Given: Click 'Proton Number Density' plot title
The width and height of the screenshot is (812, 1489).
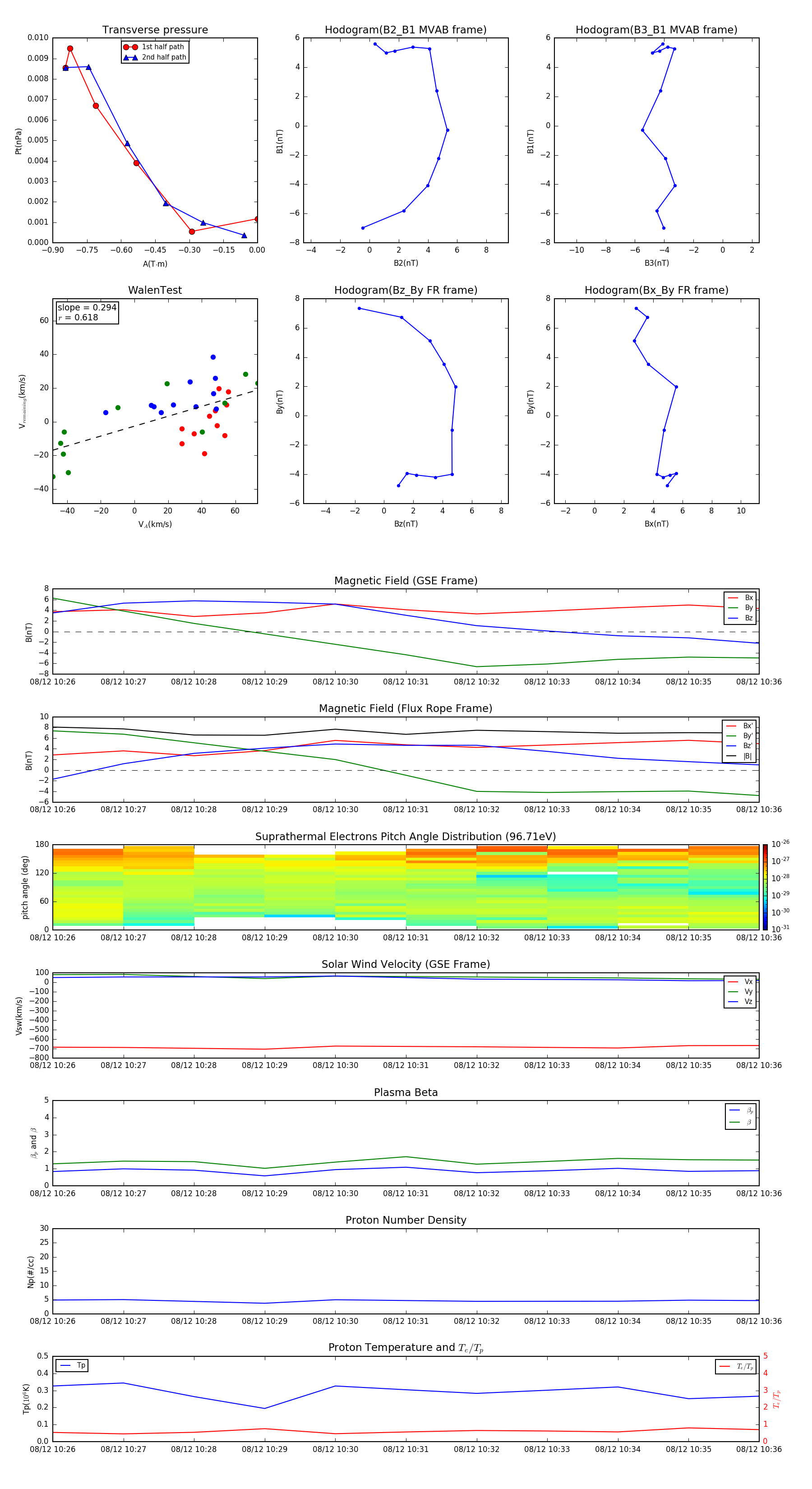Looking at the screenshot, I should point(406,1220).
